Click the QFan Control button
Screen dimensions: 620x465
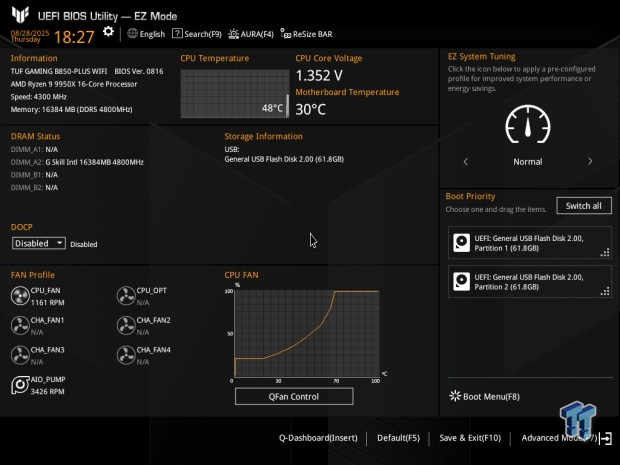pyautogui.click(x=294, y=397)
